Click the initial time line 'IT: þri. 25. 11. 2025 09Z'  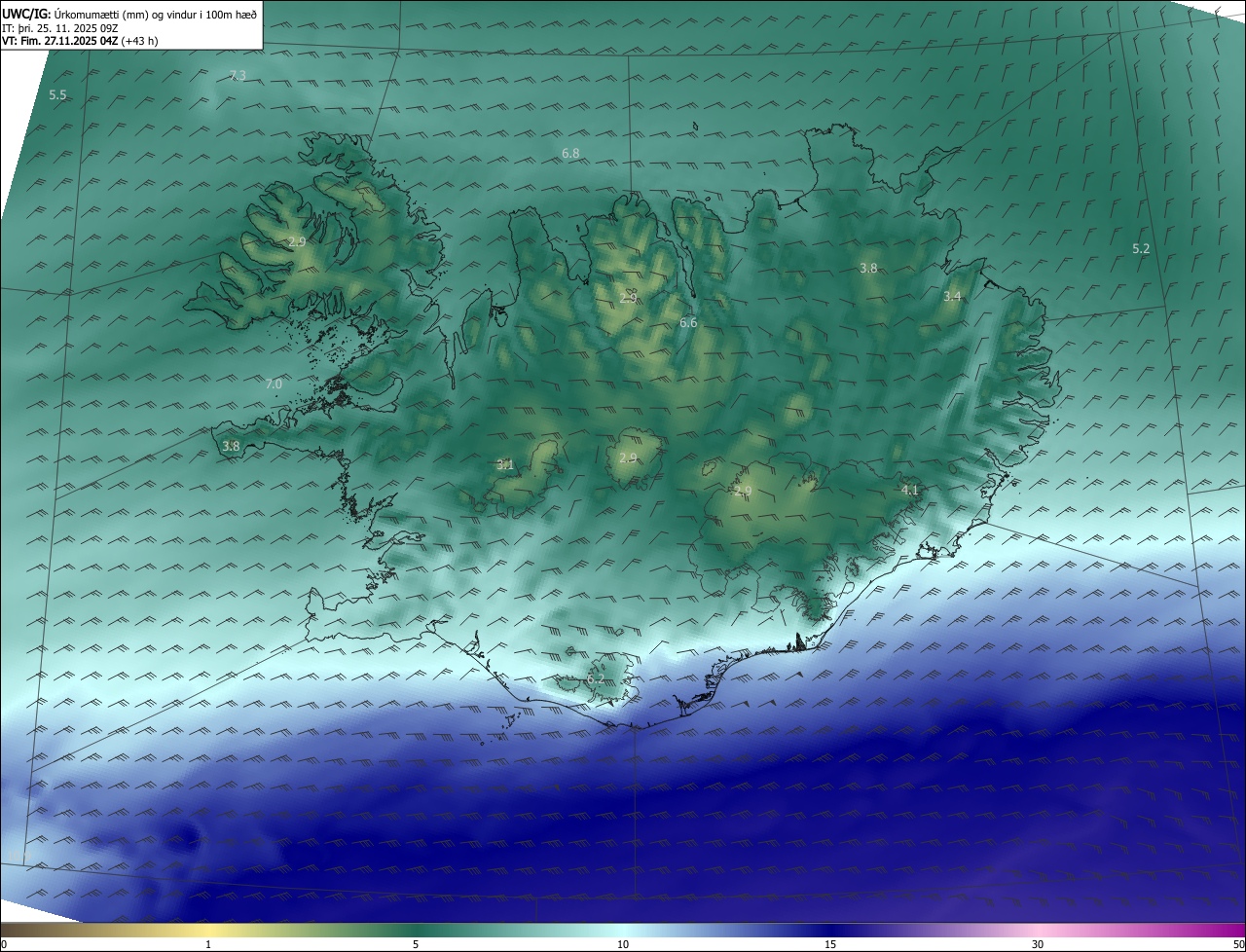[x=60, y=28]
